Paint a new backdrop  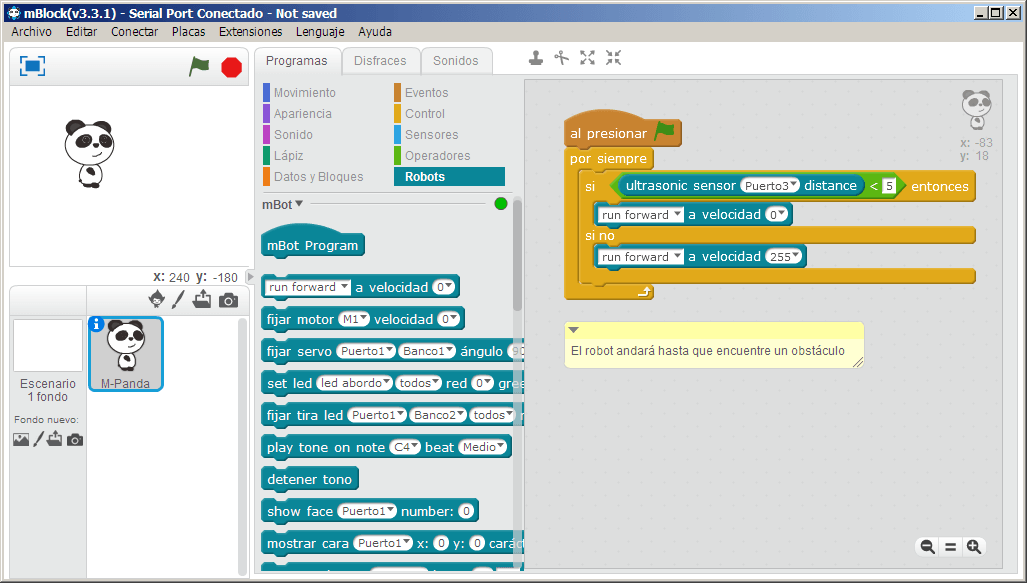click(x=39, y=439)
